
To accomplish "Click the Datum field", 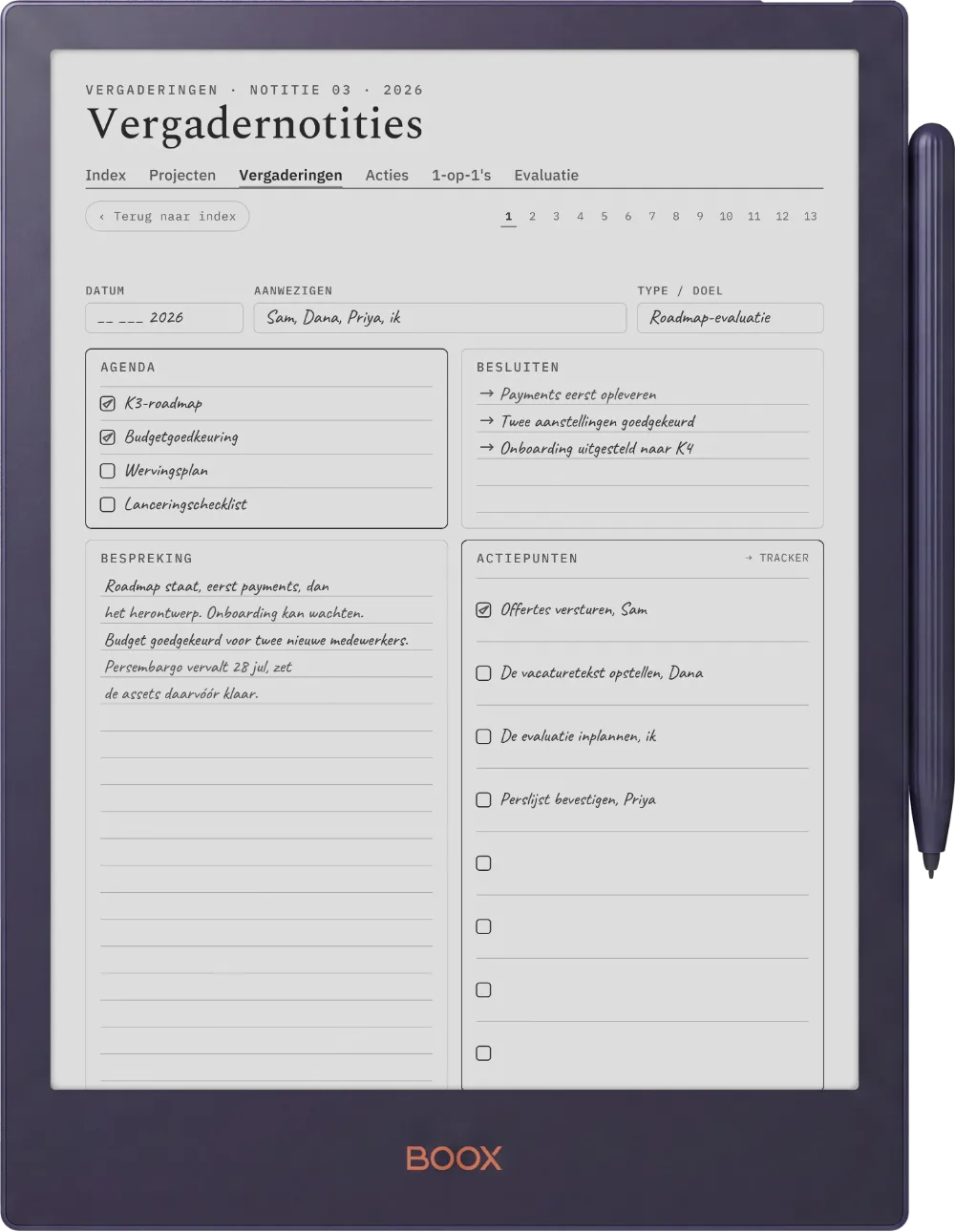I will point(164,318).
